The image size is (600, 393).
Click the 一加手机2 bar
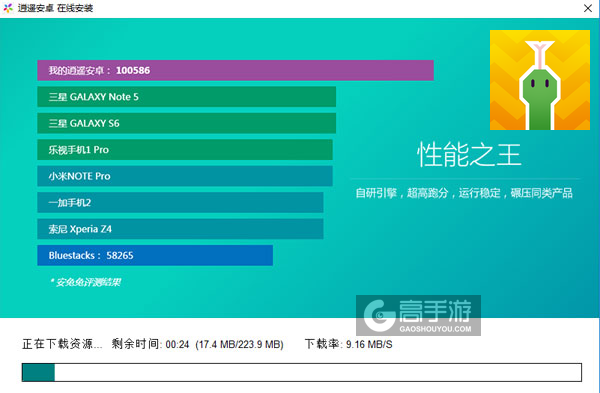click(180, 202)
